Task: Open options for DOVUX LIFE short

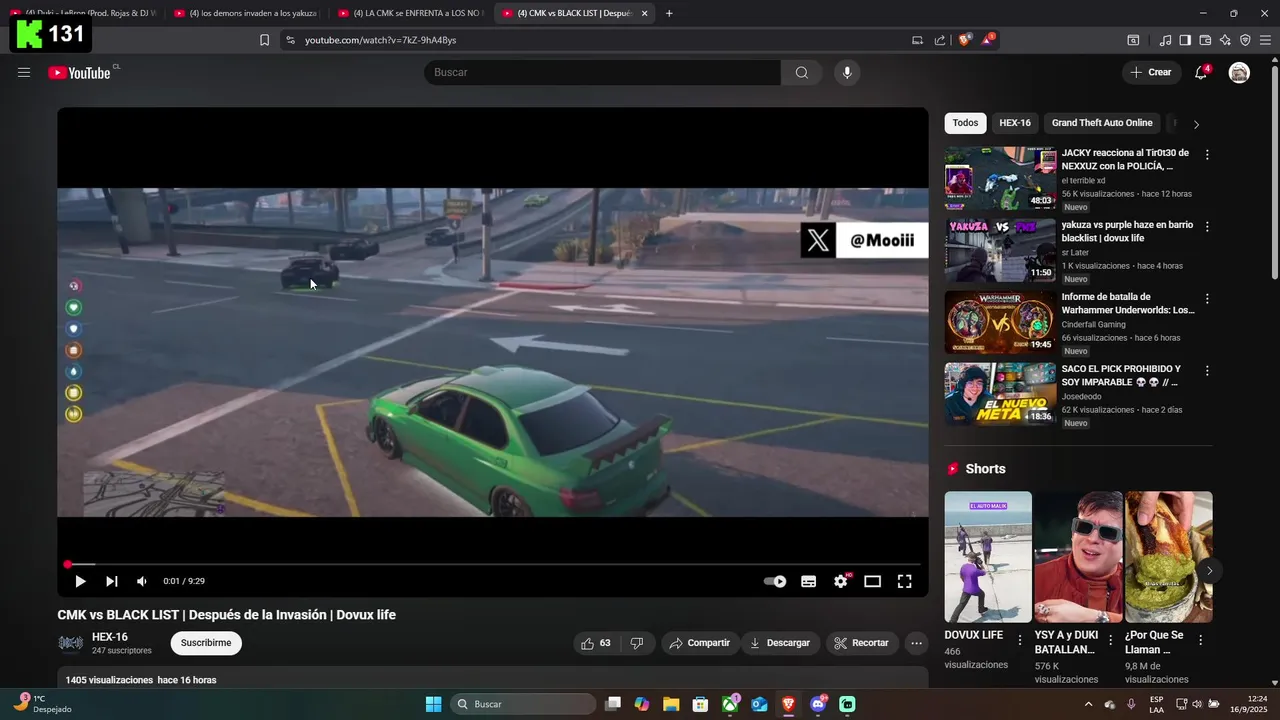Action: [x=1020, y=640]
